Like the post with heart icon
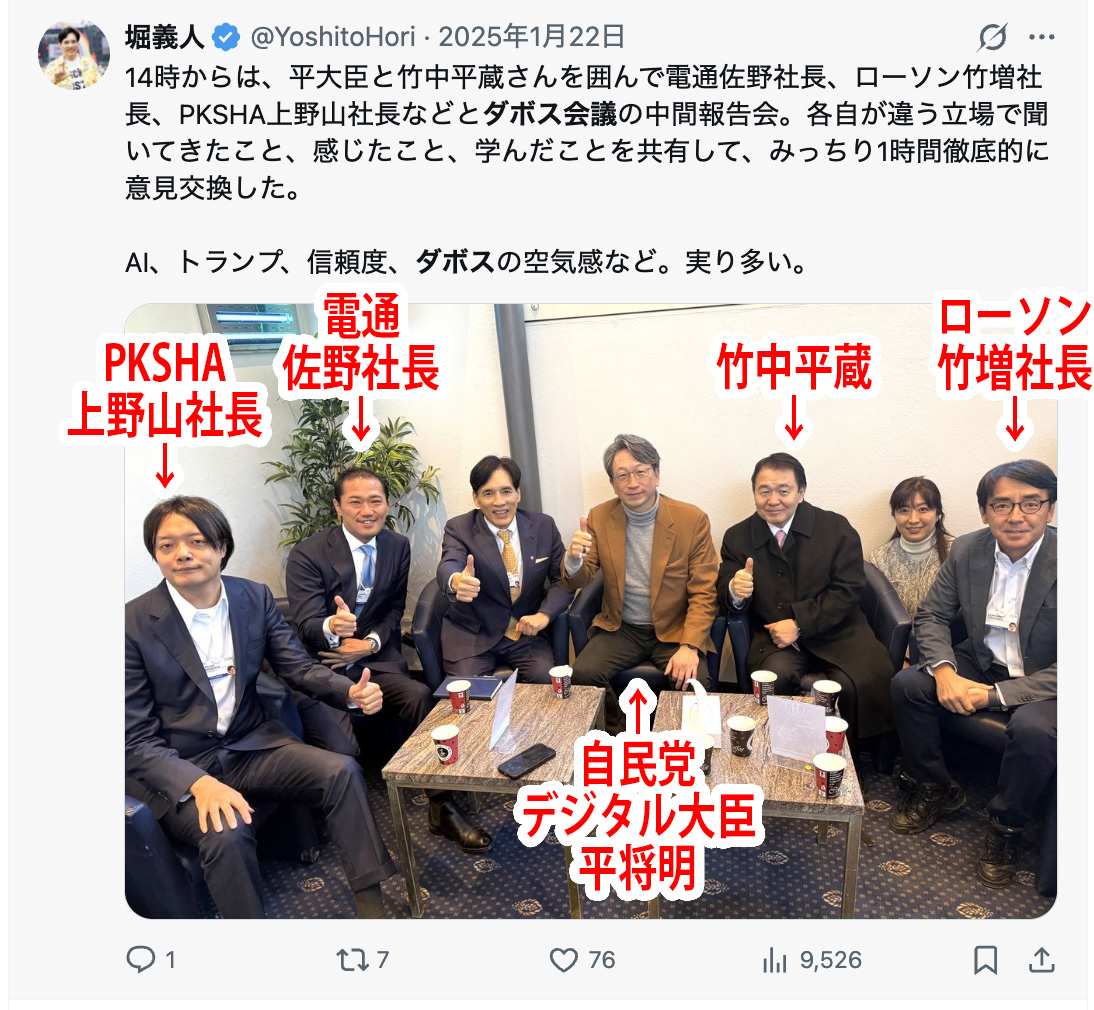Image resolution: width=1094 pixels, height=1010 pixels. (x=564, y=960)
